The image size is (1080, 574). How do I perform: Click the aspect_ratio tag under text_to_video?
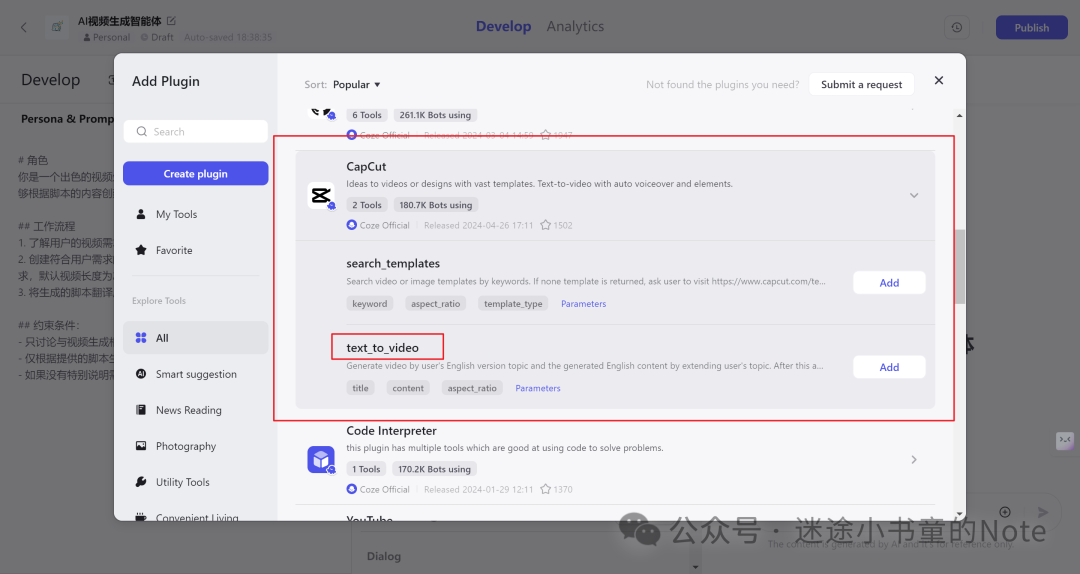(472, 389)
